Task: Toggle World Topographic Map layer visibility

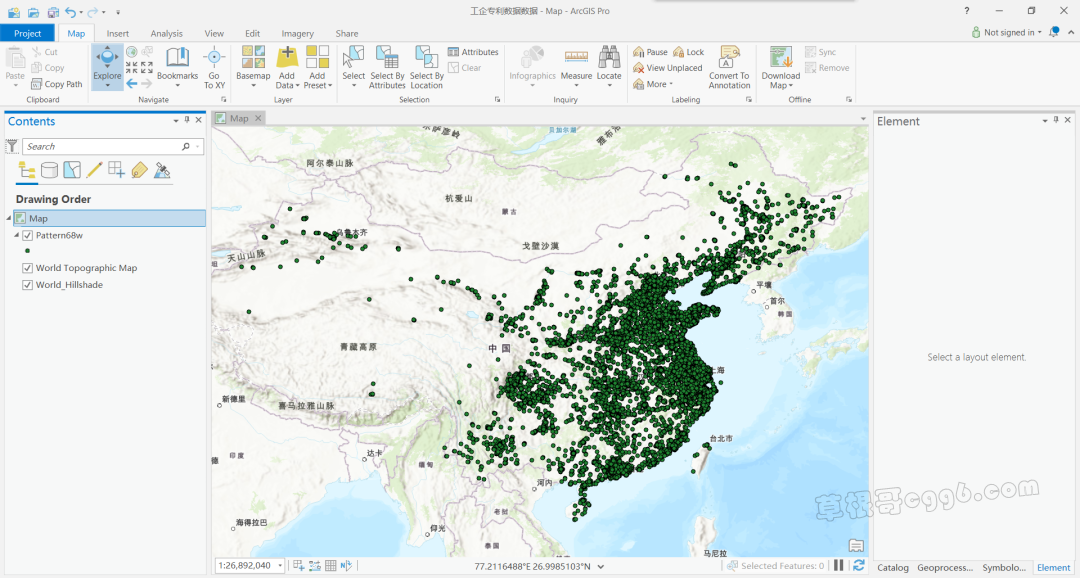Action: (x=28, y=268)
